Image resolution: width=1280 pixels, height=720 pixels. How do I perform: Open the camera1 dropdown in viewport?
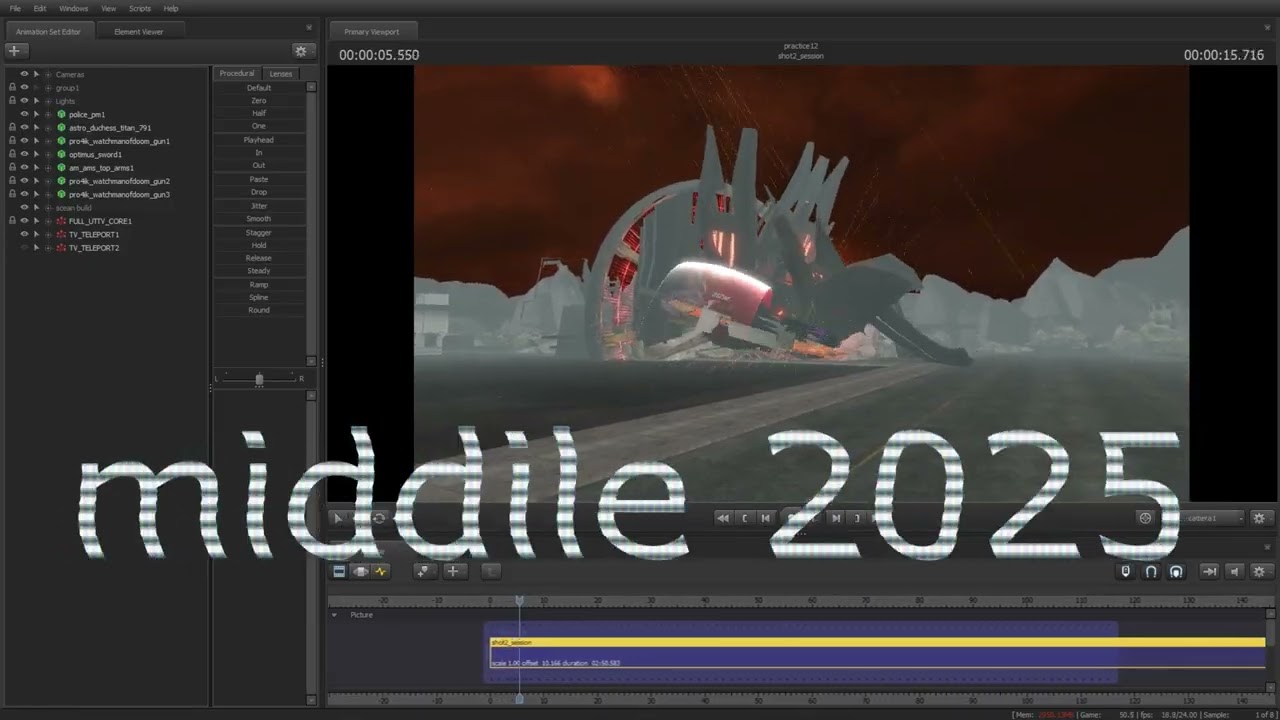1213,518
